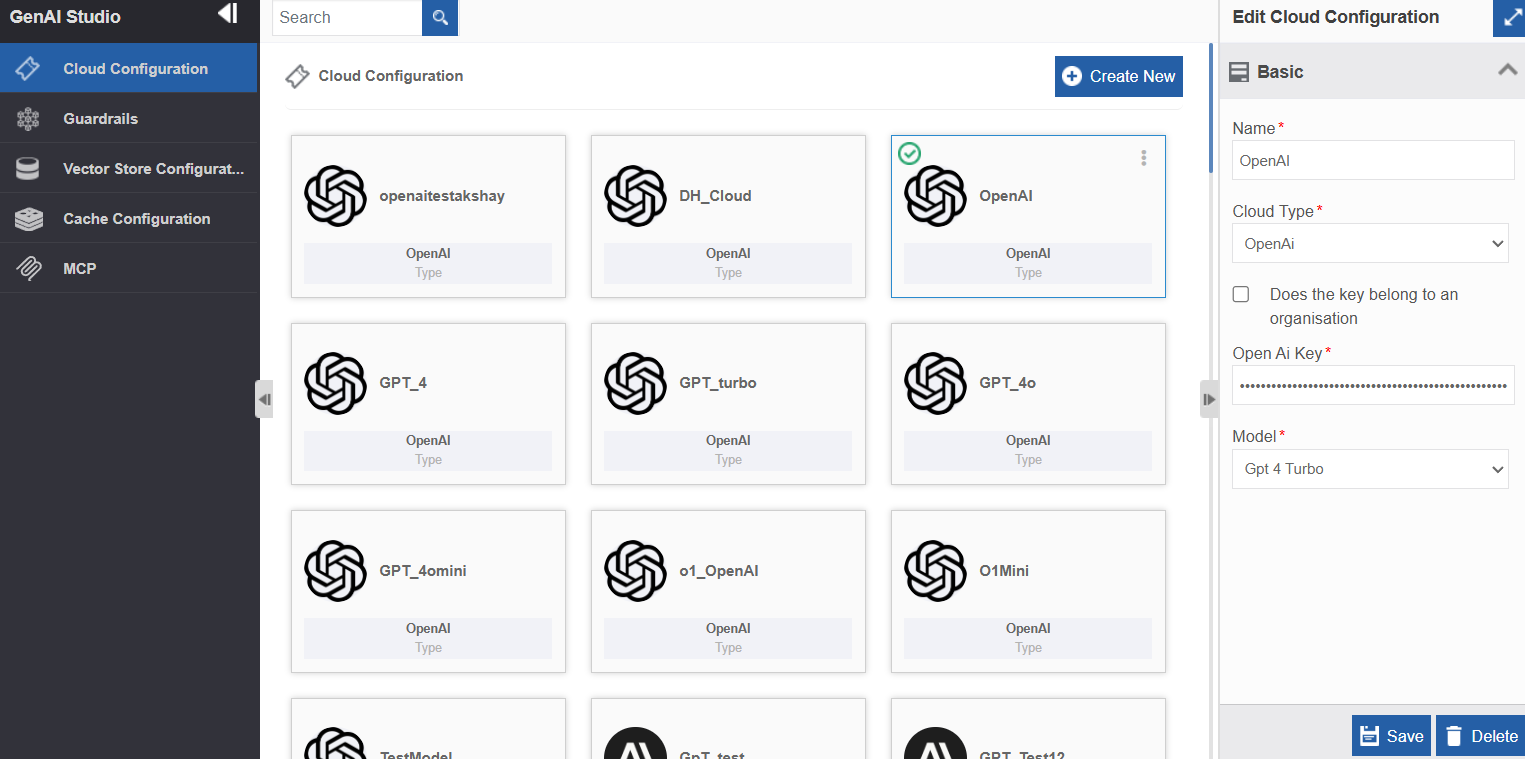Collapse the Basic section chevron
Screen dimensions: 1525x759
(x=1507, y=70)
